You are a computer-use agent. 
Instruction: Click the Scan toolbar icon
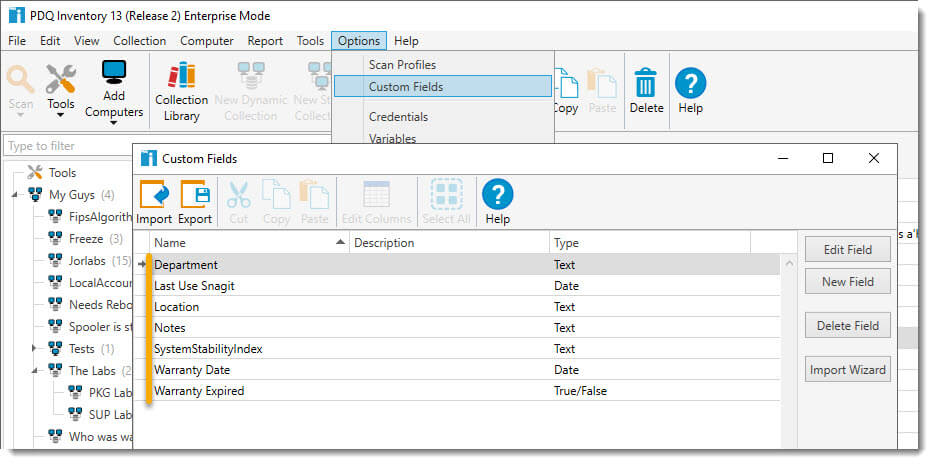(20, 80)
